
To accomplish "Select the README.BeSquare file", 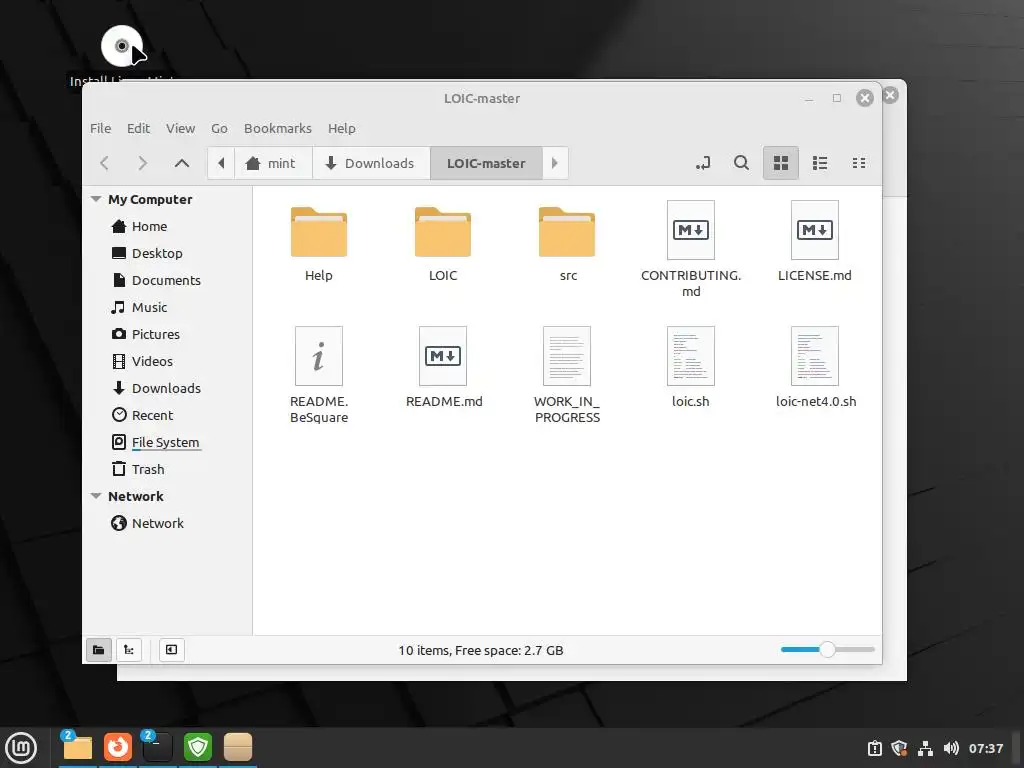I will 319,375.
